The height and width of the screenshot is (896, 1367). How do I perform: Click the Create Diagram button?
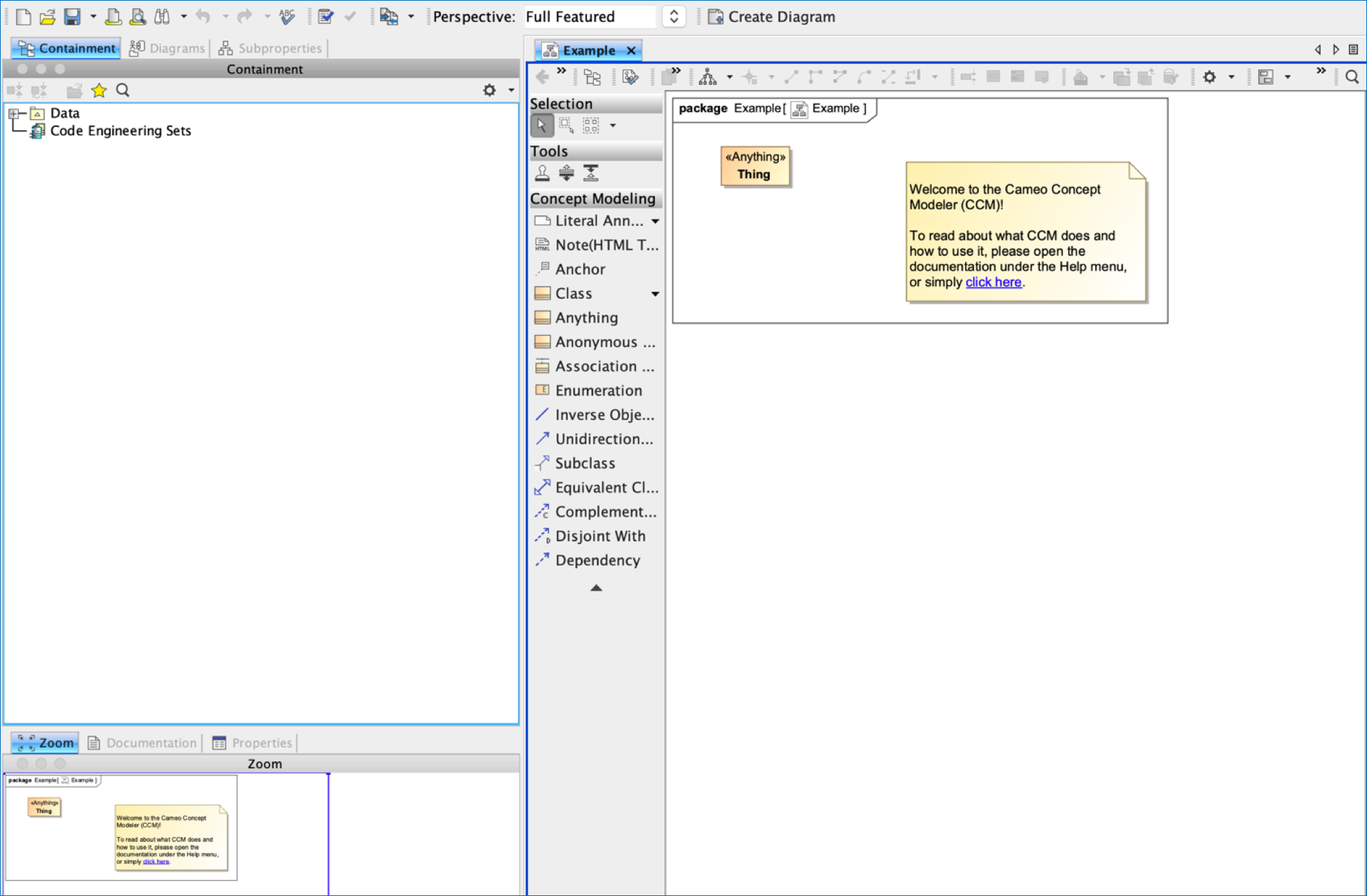tap(772, 17)
